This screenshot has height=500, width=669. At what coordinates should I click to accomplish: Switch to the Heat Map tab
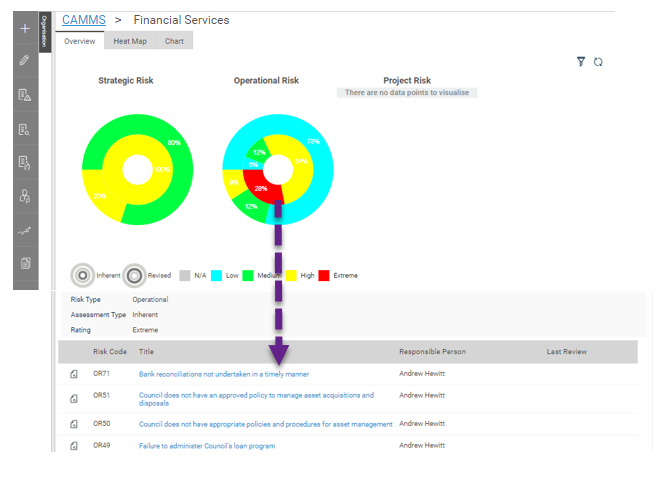tap(130, 41)
